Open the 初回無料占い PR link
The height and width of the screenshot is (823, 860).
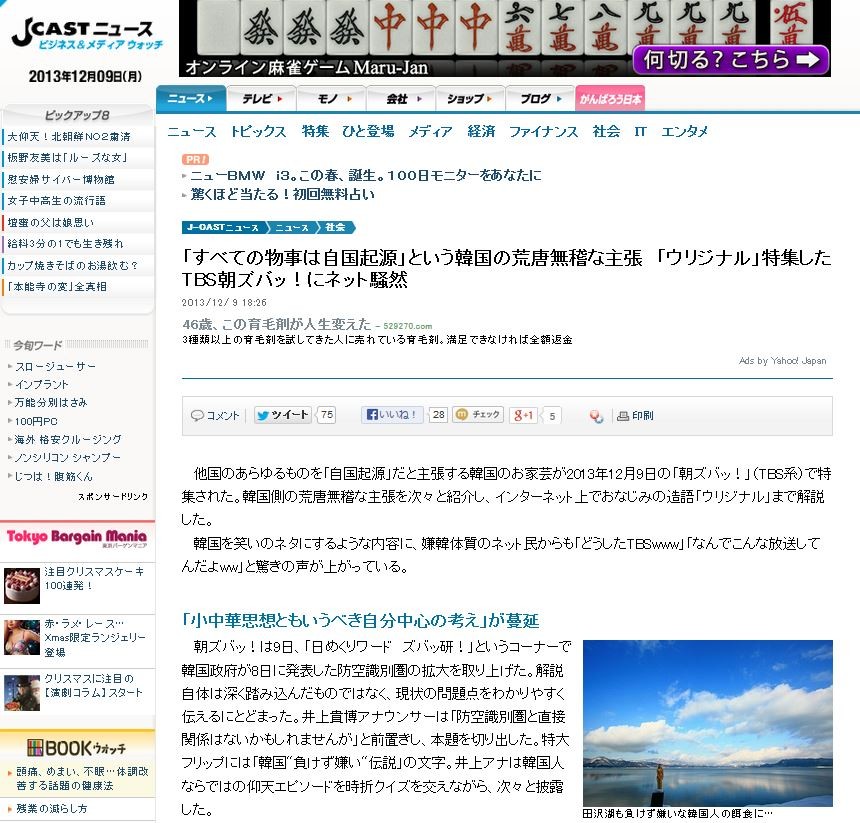(282, 195)
